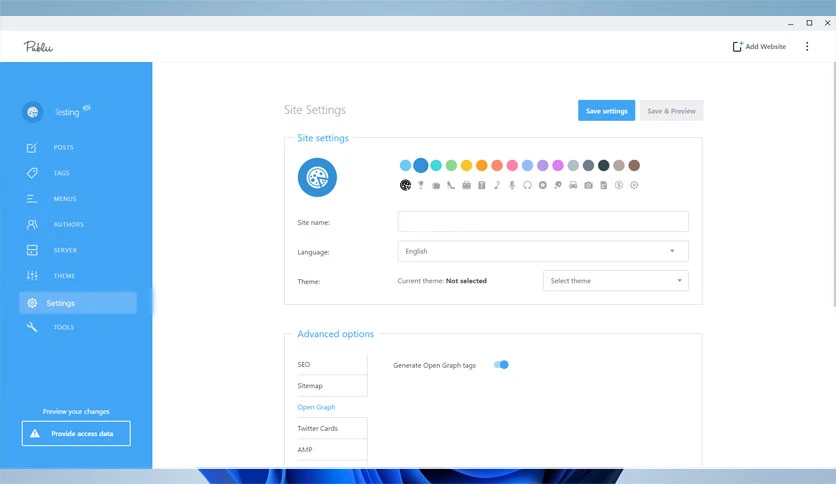Pick the yellow color swatch

(x=467, y=165)
